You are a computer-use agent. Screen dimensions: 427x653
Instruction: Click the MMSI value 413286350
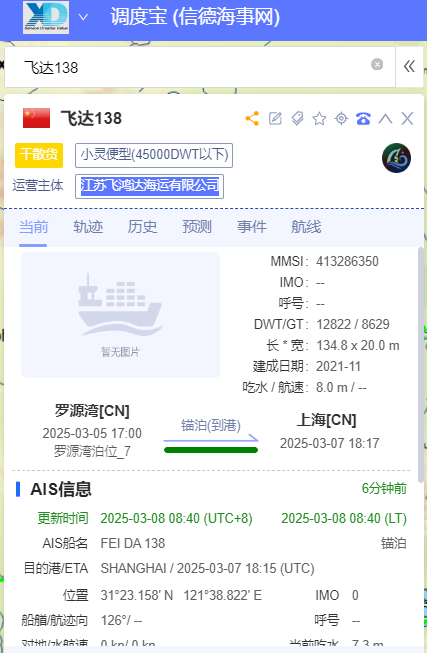[x=347, y=262]
